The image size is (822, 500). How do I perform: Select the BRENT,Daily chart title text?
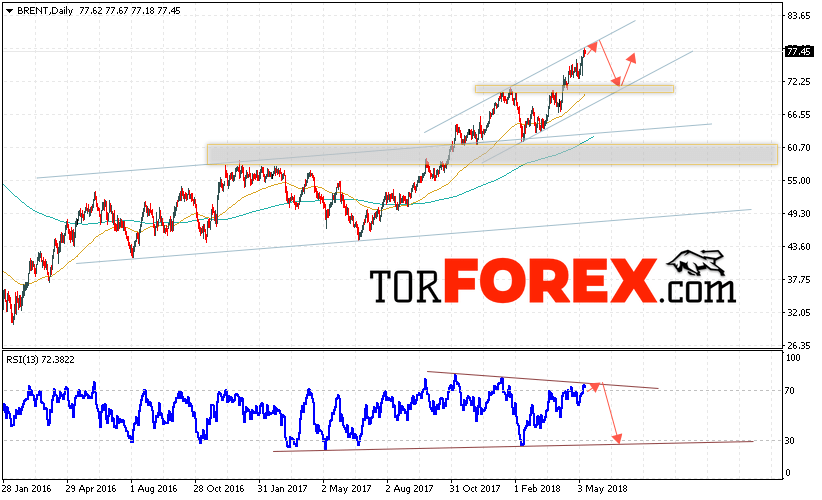pyautogui.click(x=45, y=10)
